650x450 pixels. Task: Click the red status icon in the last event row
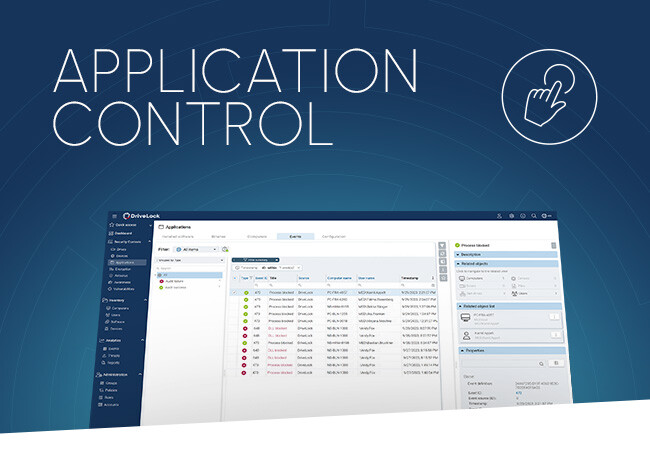243,373
